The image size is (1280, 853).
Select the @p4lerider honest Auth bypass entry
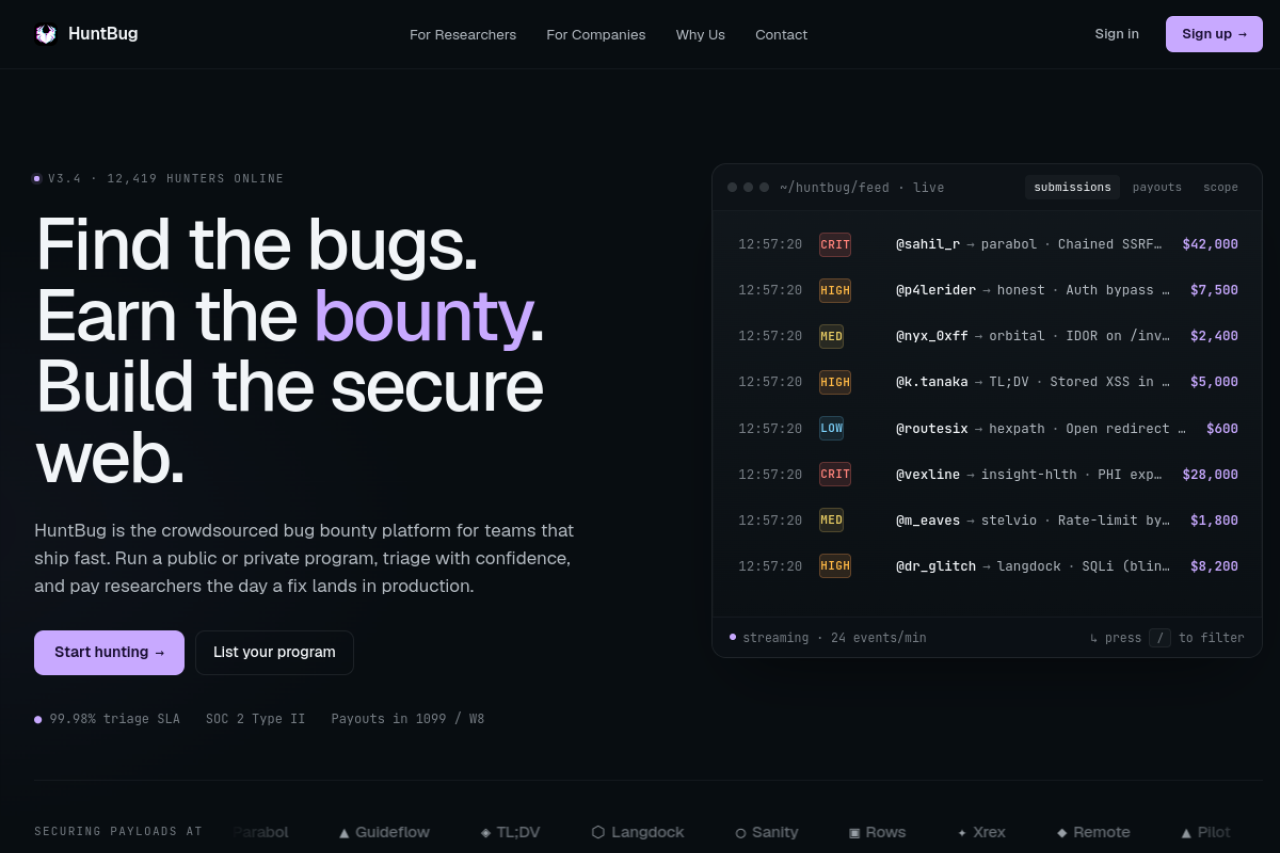tap(1033, 290)
